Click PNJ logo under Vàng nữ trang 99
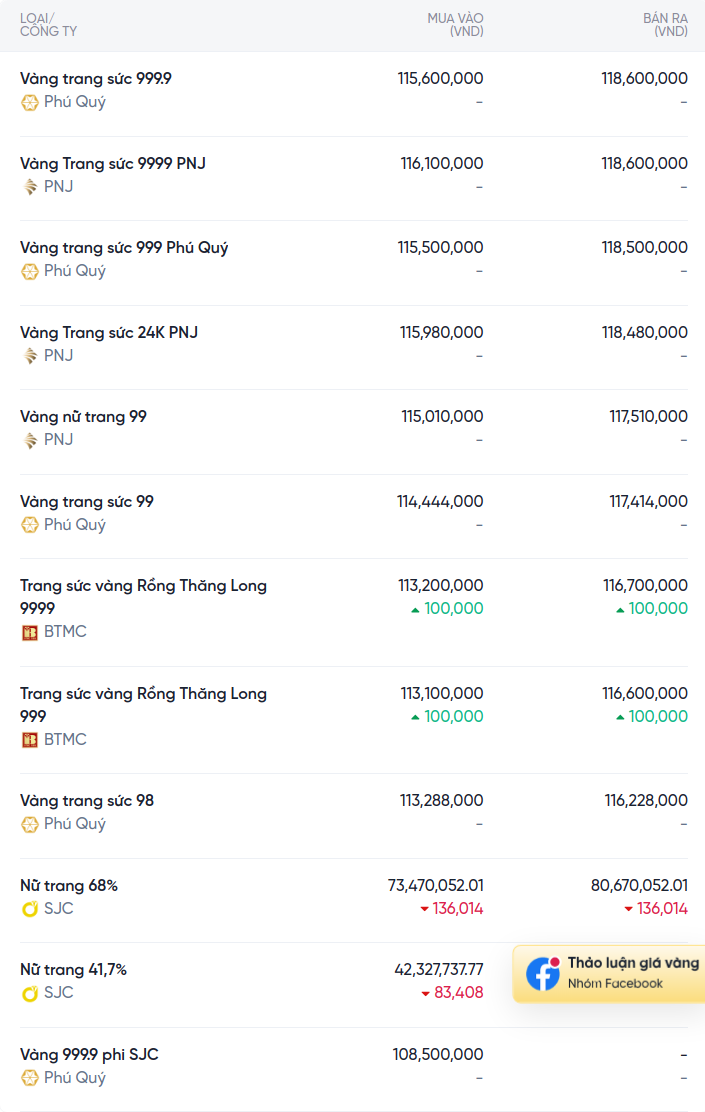The image size is (705, 1112). 30,440
